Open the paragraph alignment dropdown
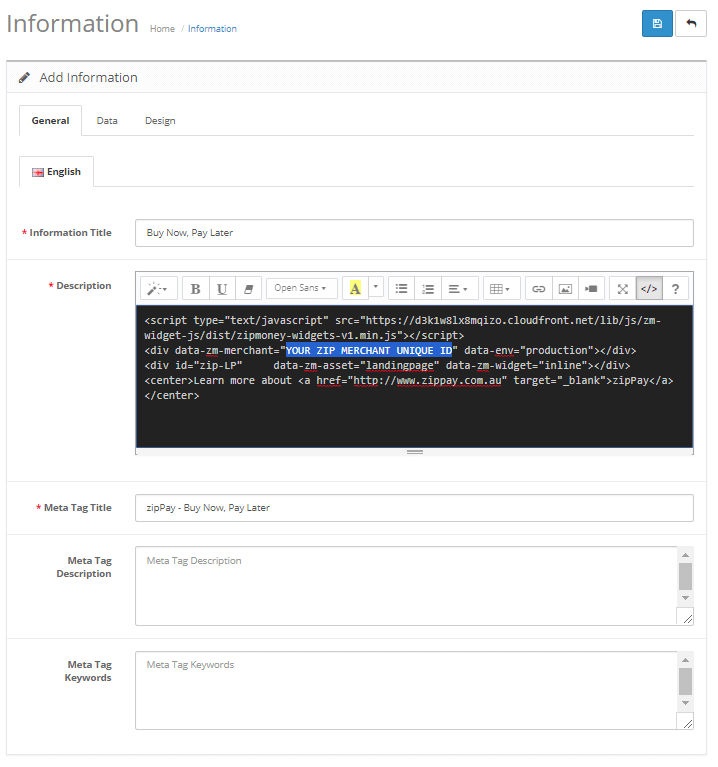 click(458, 289)
